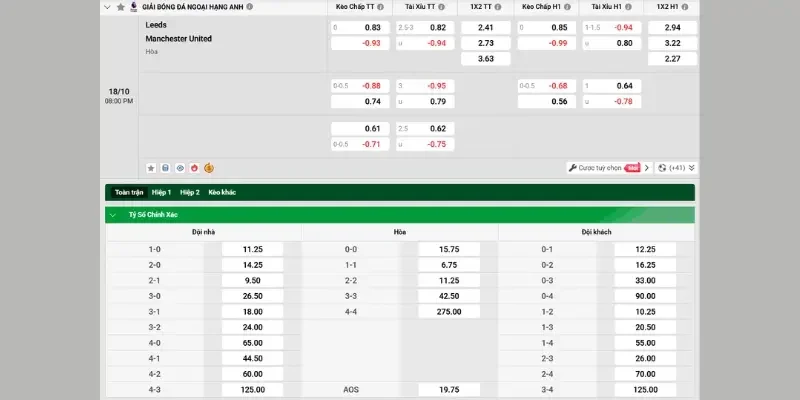The width and height of the screenshot is (800, 400).
Task: Pick correct score 4-3 home at 125.00
Action: tap(253, 390)
